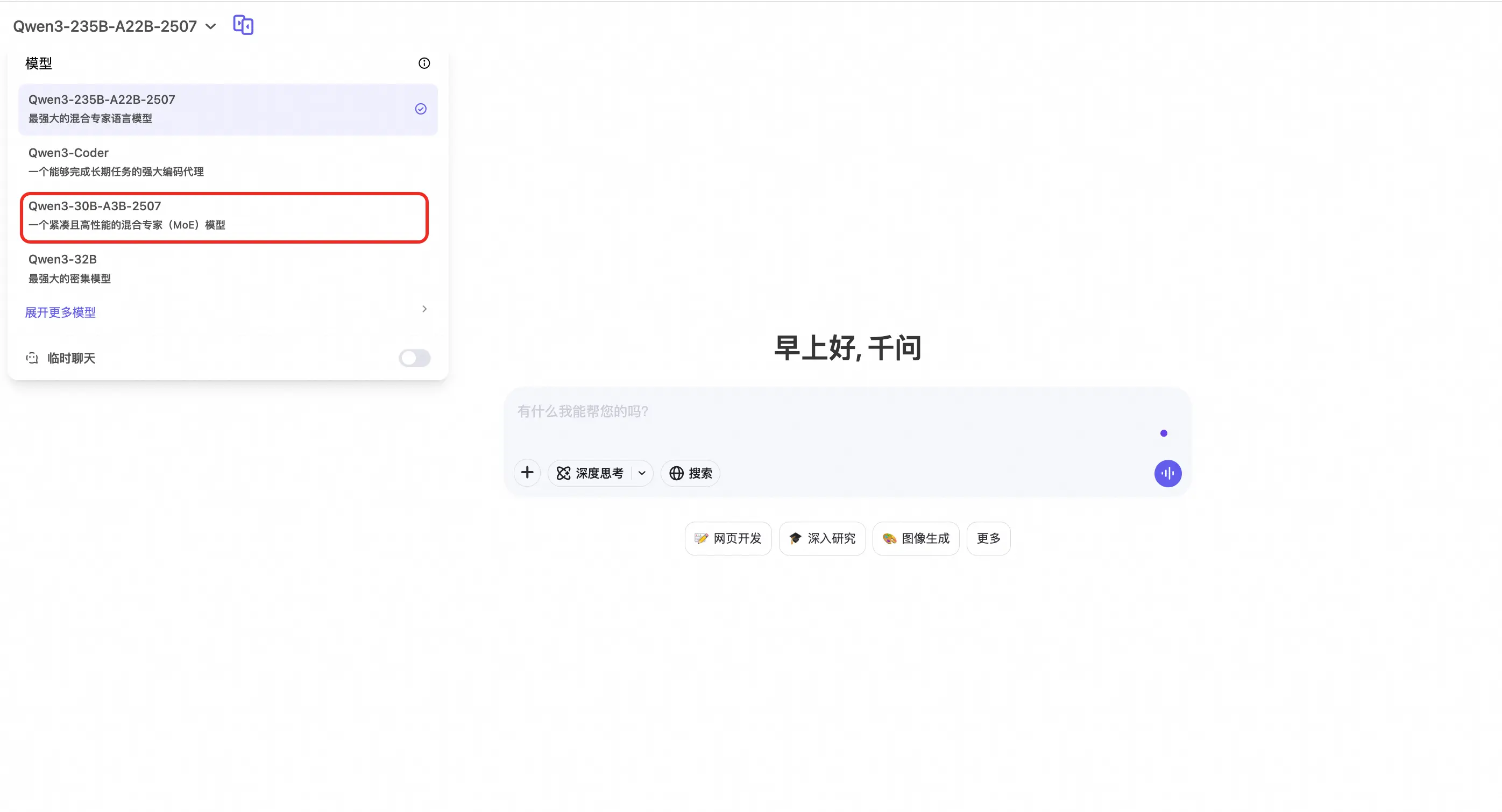Image resolution: width=1502 pixels, height=812 pixels.
Task: Click the palette icon on 图像生成
Action: tap(889, 538)
